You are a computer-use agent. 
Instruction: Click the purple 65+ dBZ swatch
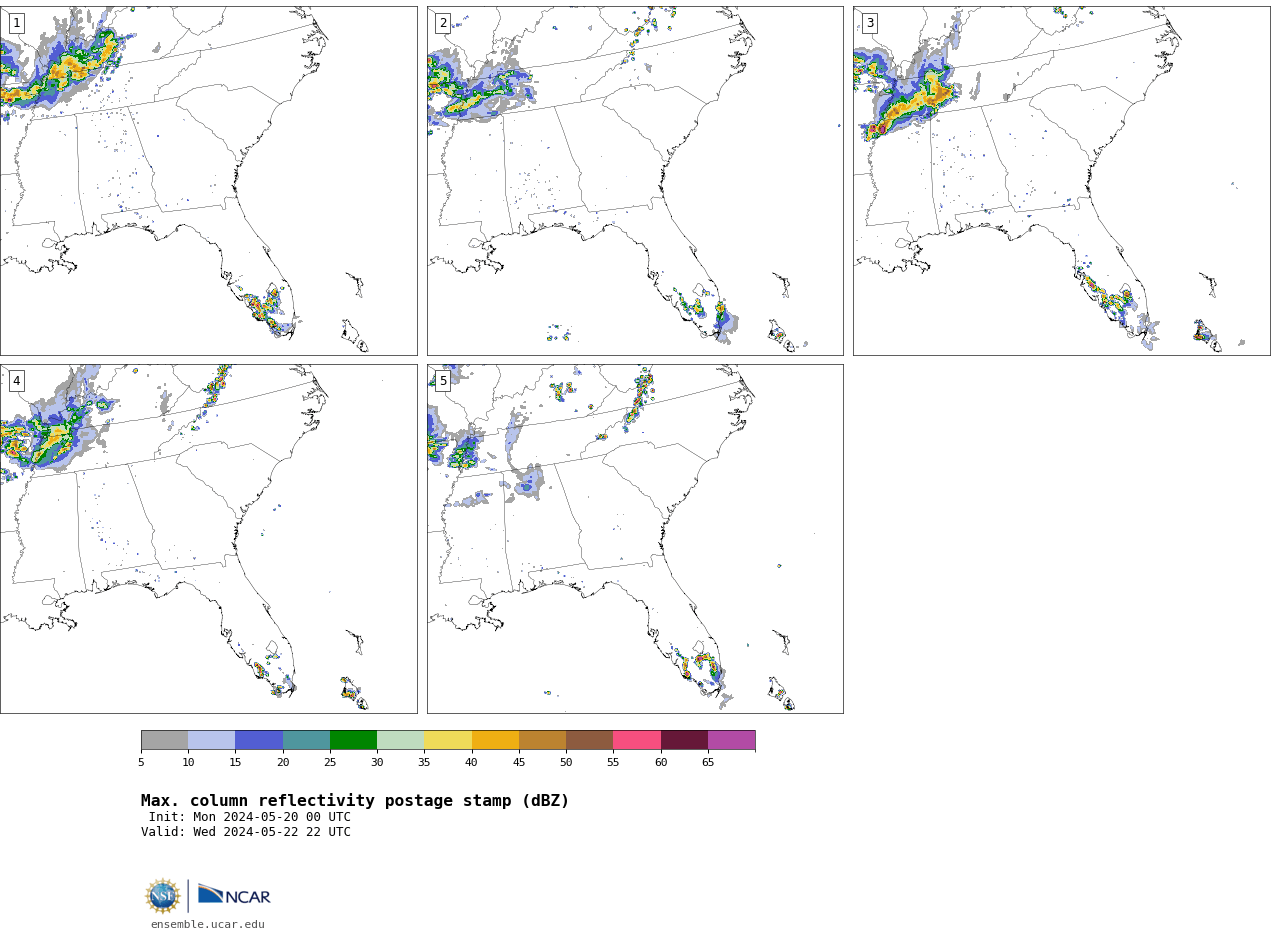731,740
